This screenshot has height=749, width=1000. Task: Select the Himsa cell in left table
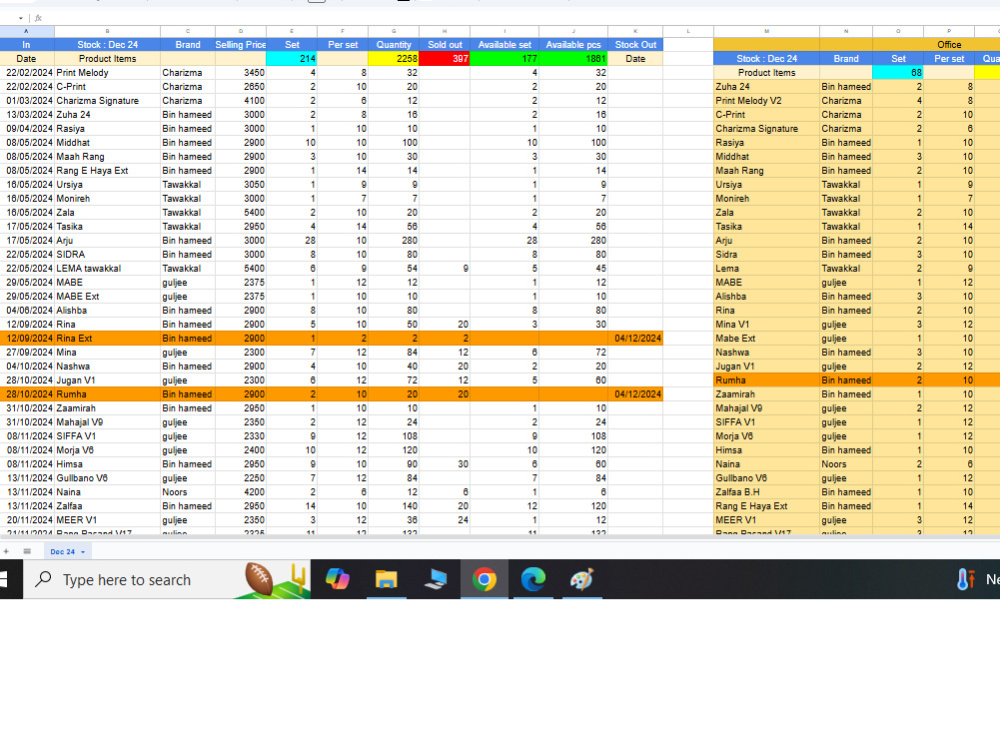107,464
